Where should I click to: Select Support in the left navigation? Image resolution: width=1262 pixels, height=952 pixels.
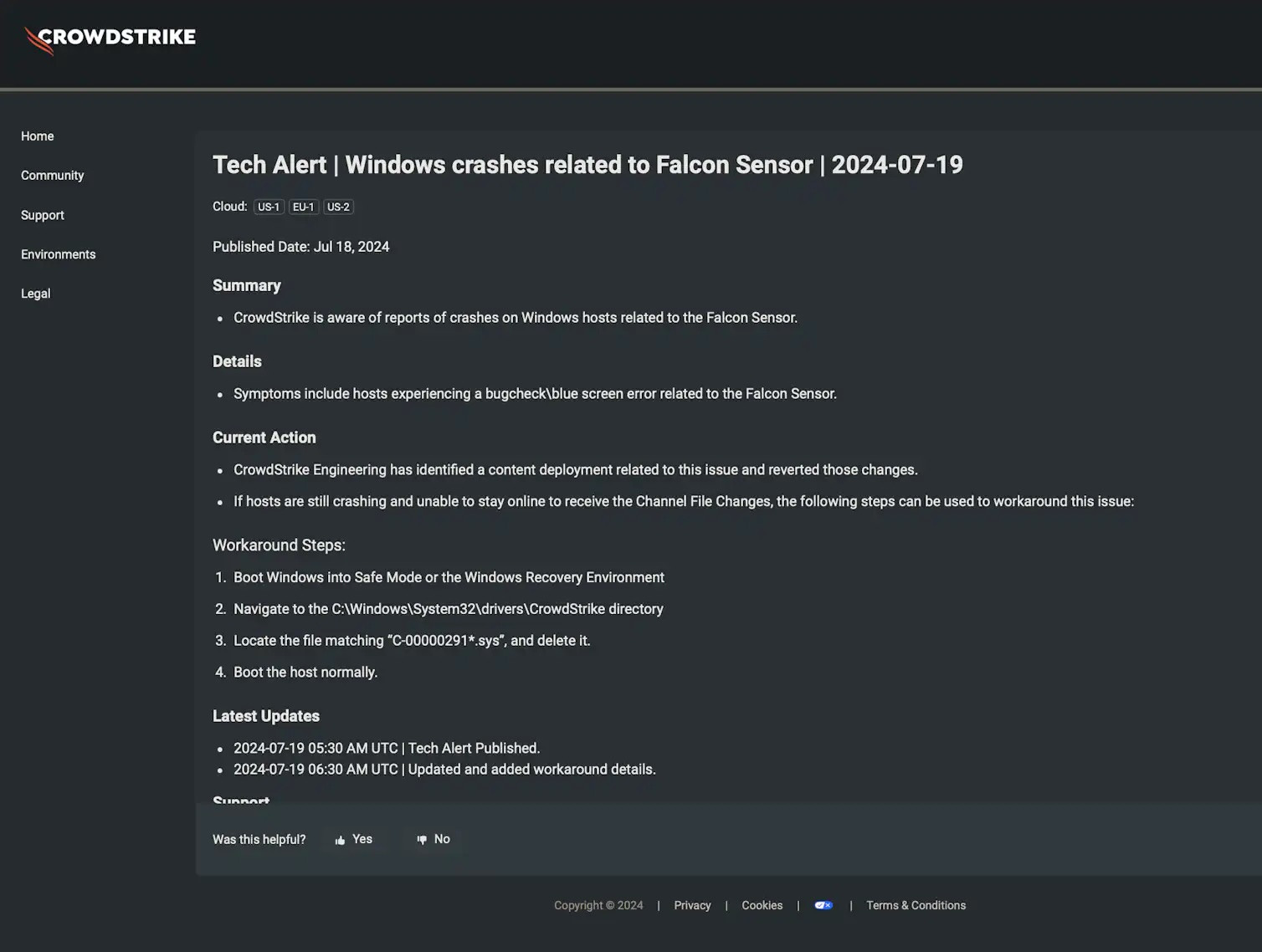point(43,215)
